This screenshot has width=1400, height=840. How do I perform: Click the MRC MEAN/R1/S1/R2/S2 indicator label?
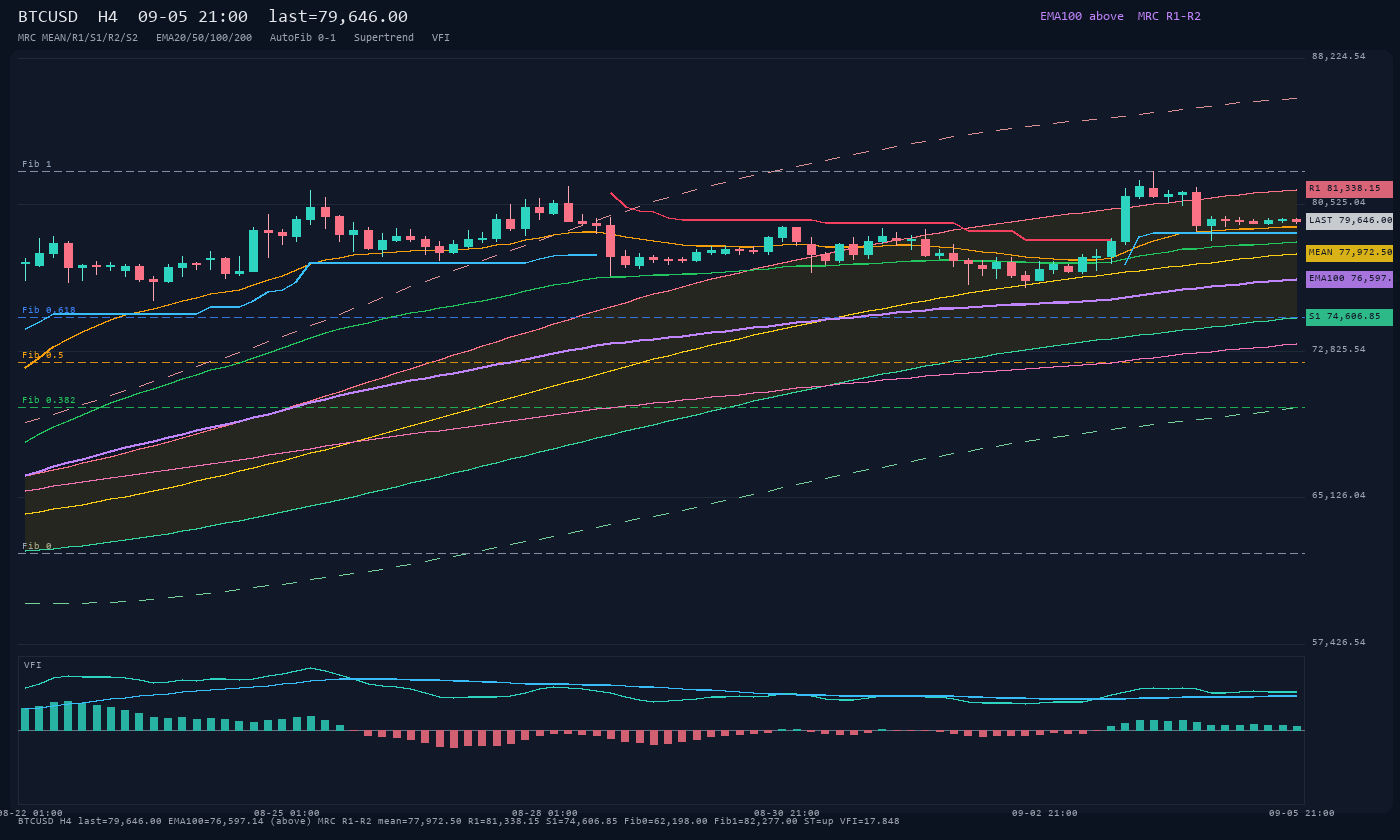(78, 38)
